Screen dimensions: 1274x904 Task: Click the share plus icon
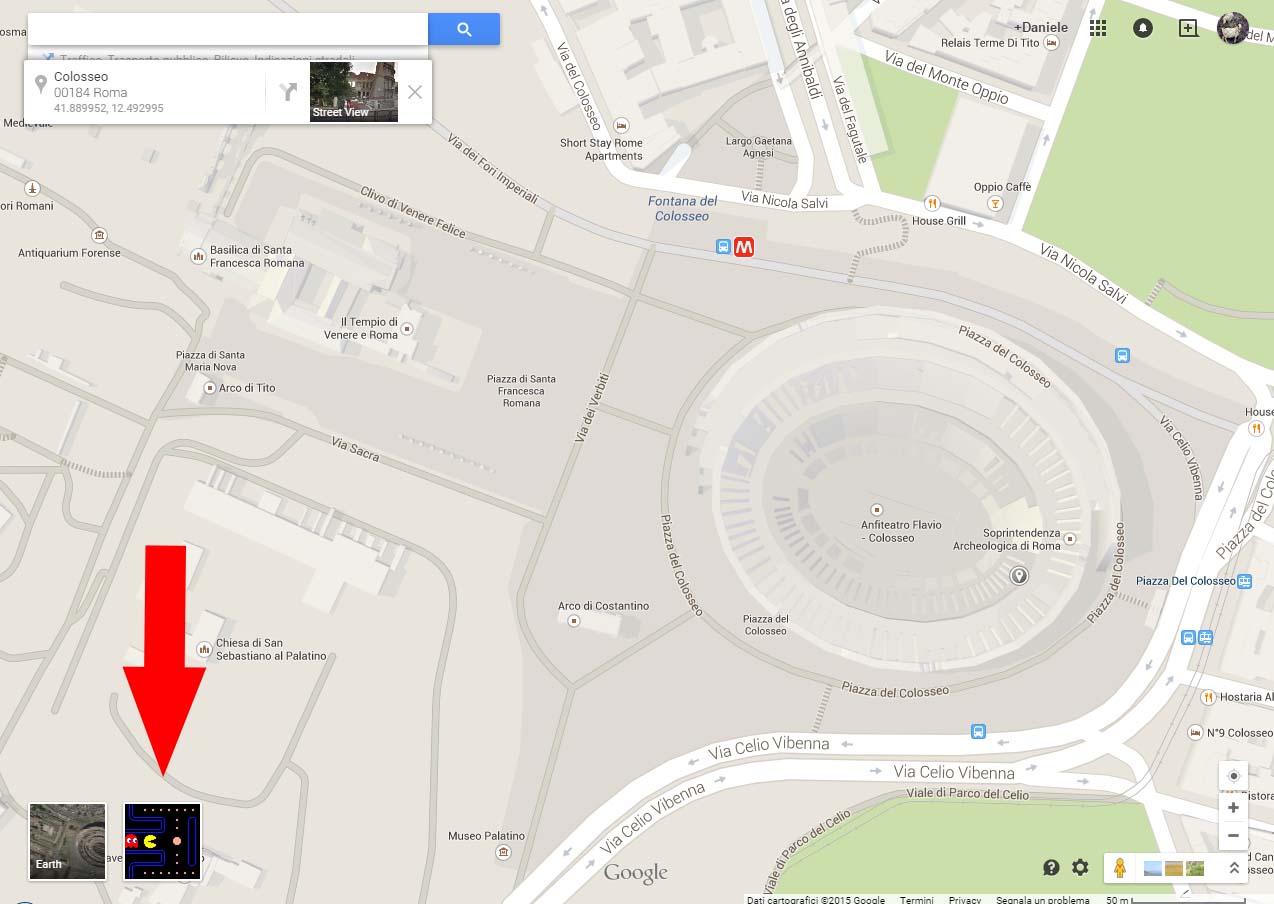[1188, 28]
